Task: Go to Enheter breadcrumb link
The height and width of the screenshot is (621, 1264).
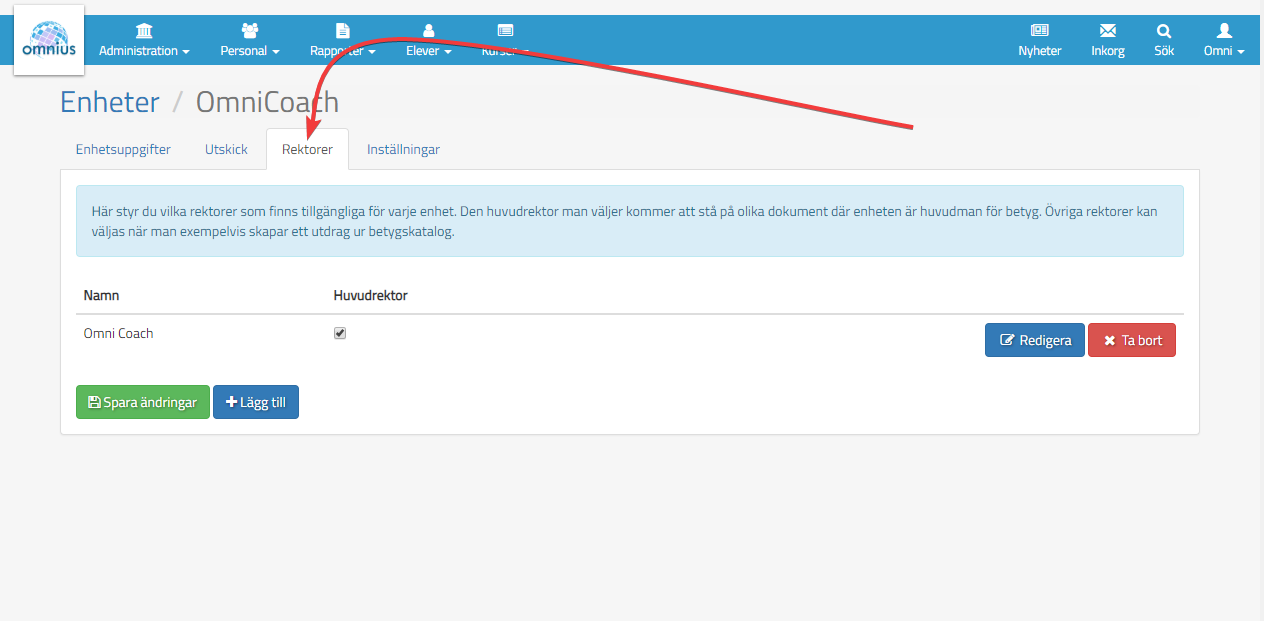Action: (110, 102)
